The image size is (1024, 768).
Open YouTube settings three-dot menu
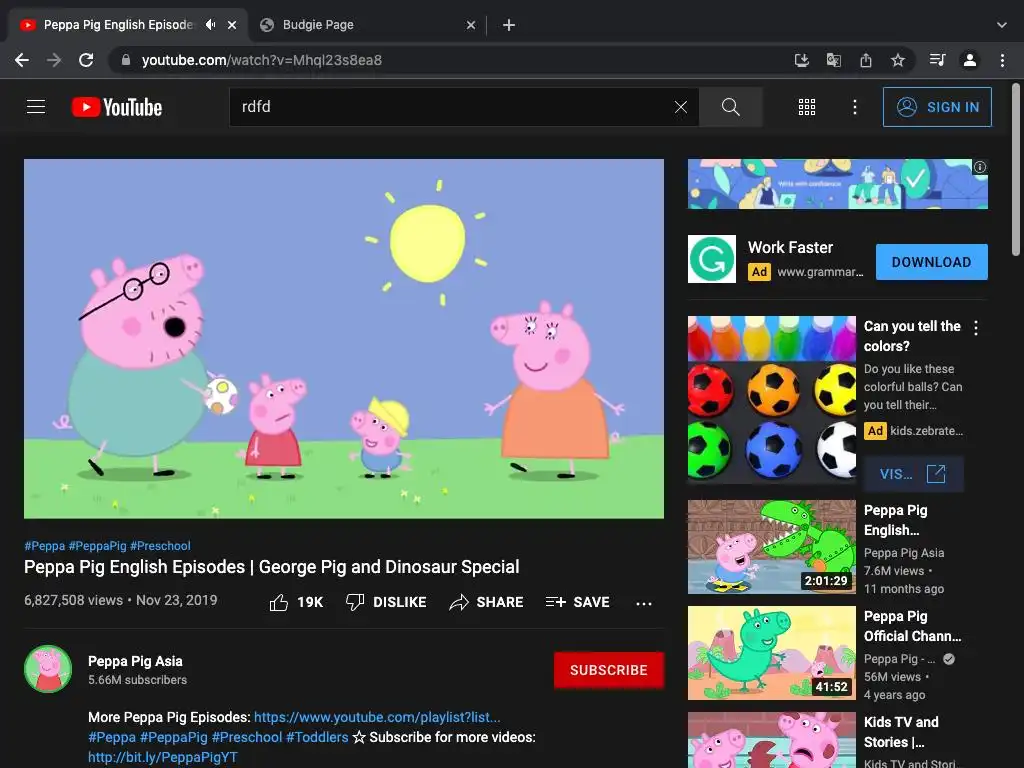855,107
